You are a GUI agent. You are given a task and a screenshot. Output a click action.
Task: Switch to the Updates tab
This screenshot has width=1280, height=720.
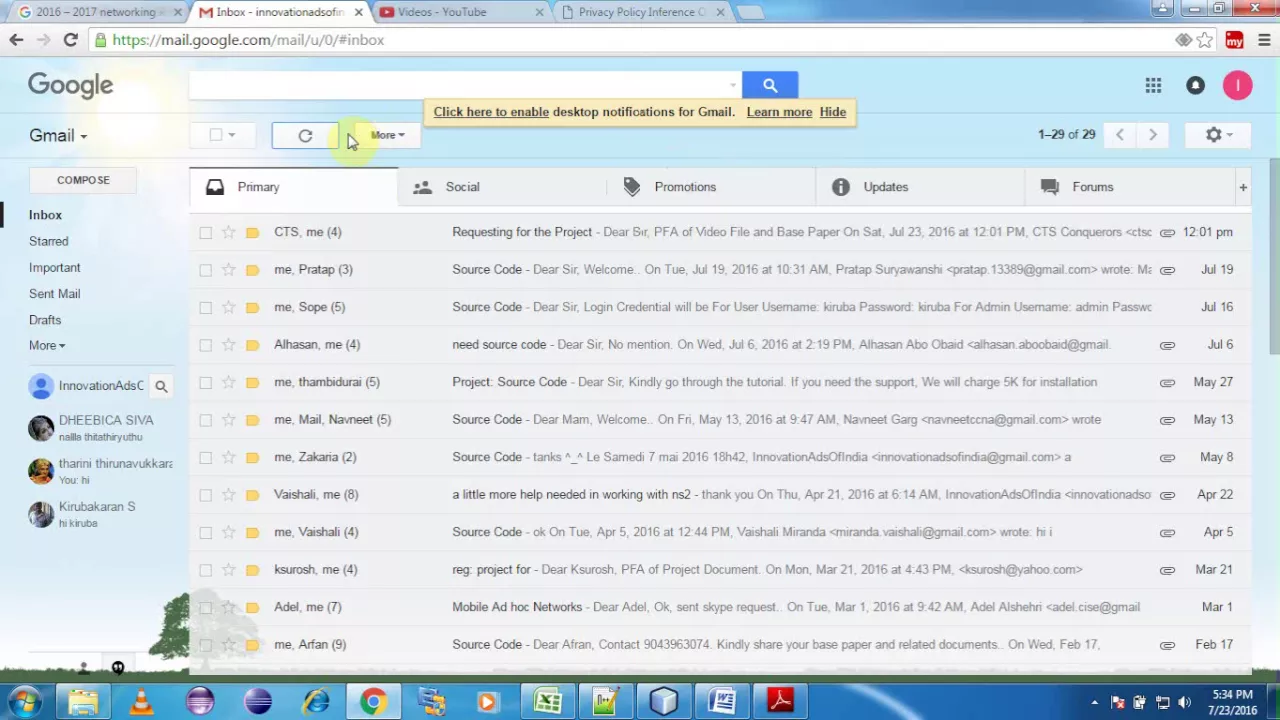920,187
